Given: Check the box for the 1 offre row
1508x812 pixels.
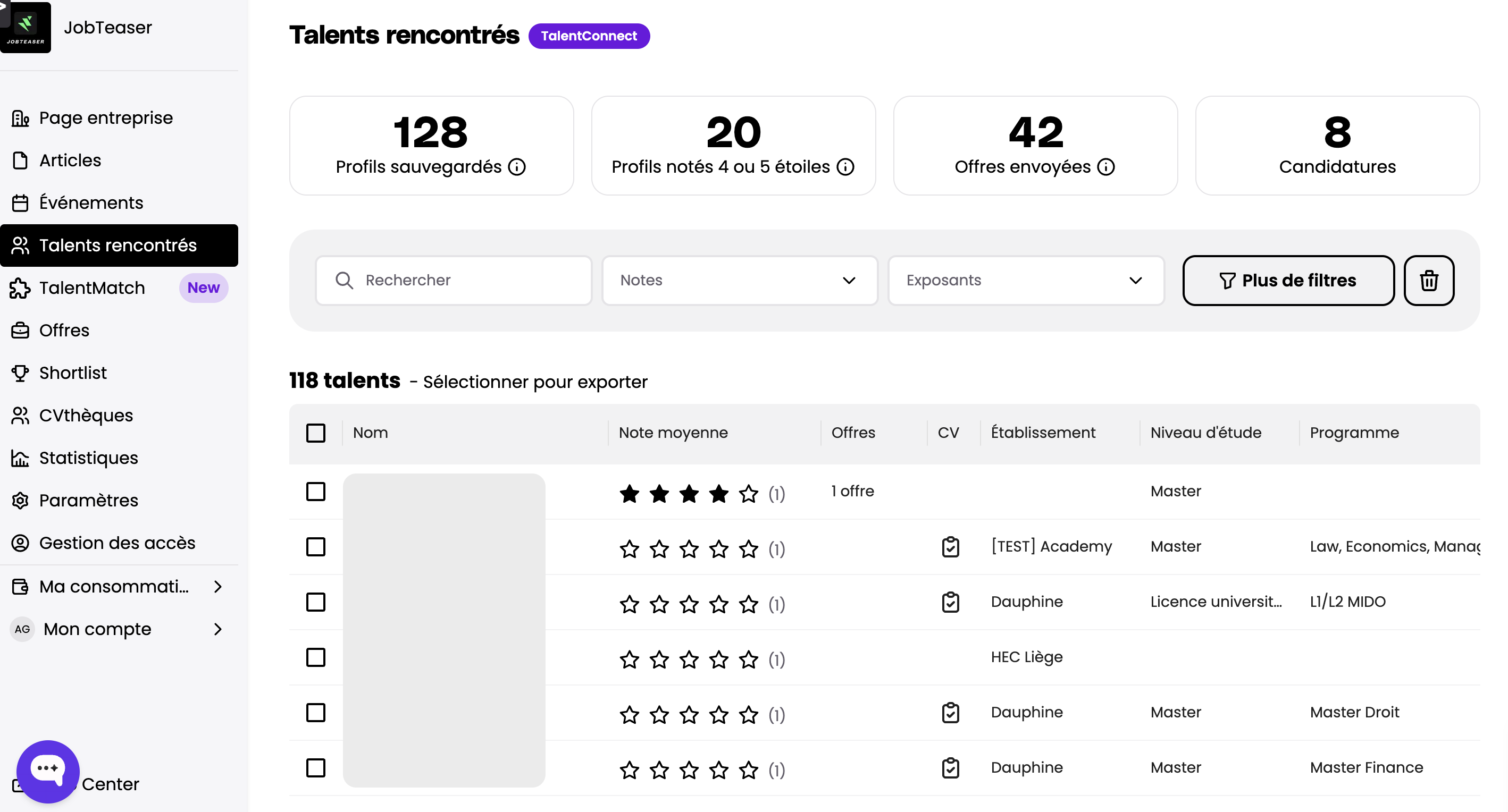Looking at the screenshot, I should click(315, 492).
